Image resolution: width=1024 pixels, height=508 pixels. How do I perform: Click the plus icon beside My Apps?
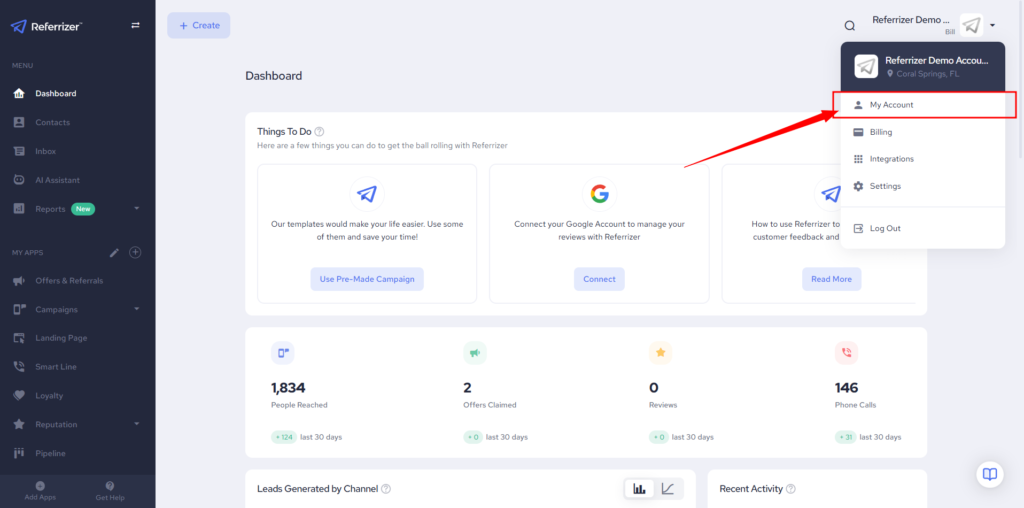(136, 252)
